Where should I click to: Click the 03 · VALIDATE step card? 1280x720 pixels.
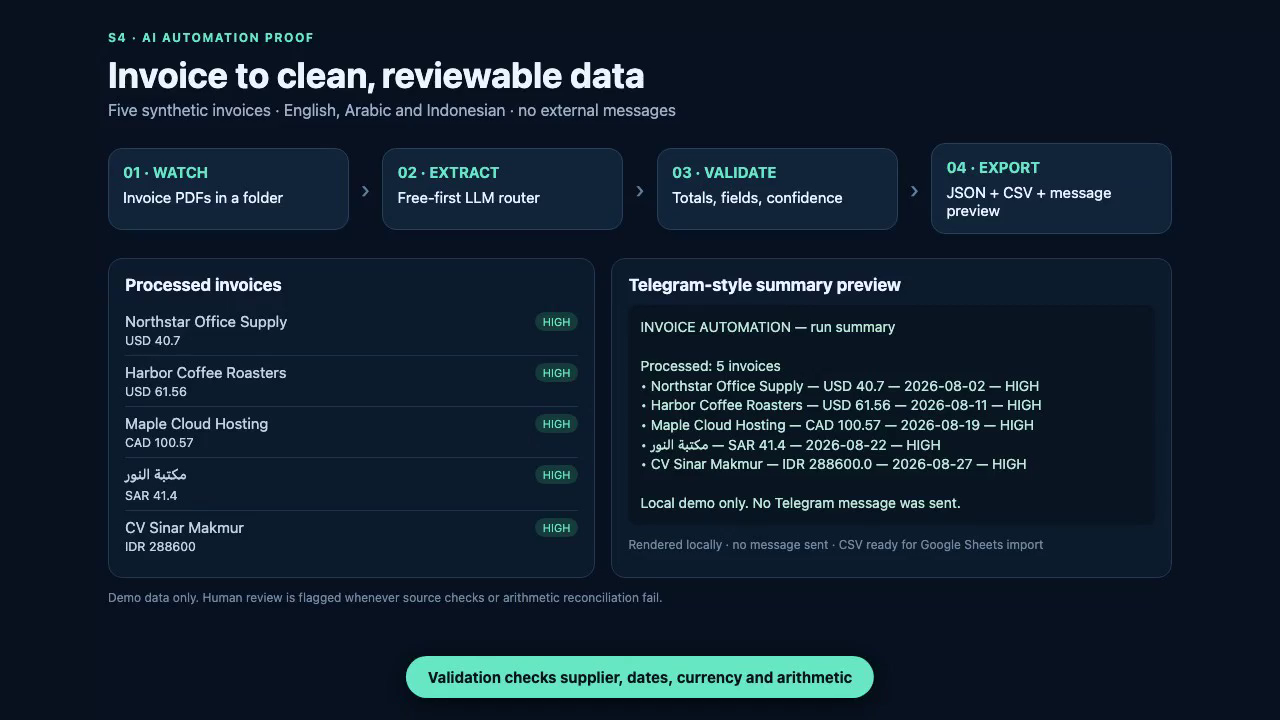tap(777, 189)
